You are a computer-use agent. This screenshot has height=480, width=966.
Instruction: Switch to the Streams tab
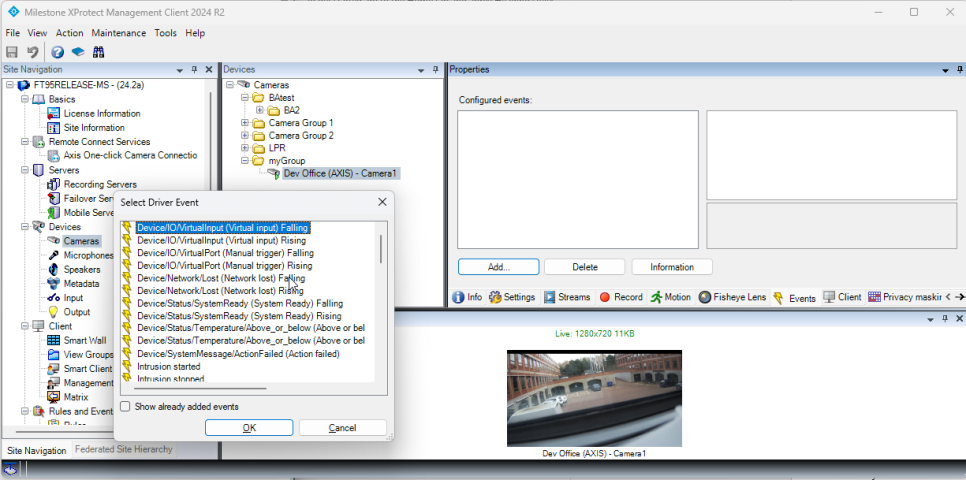[x=567, y=297]
